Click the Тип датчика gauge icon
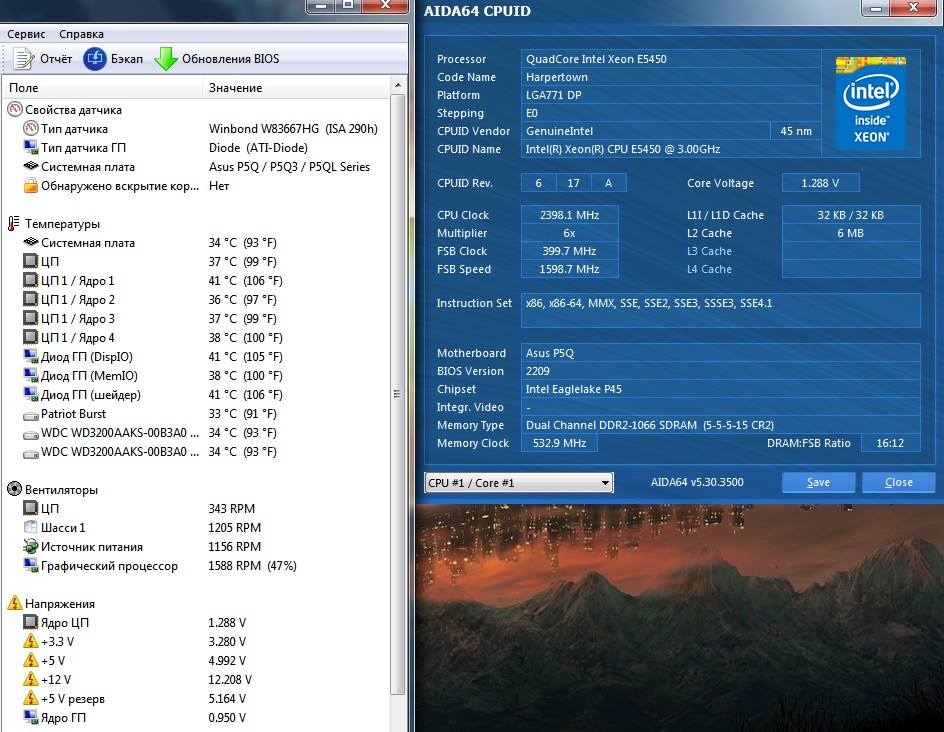Screen dimensions: 944x732 pos(31,128)
